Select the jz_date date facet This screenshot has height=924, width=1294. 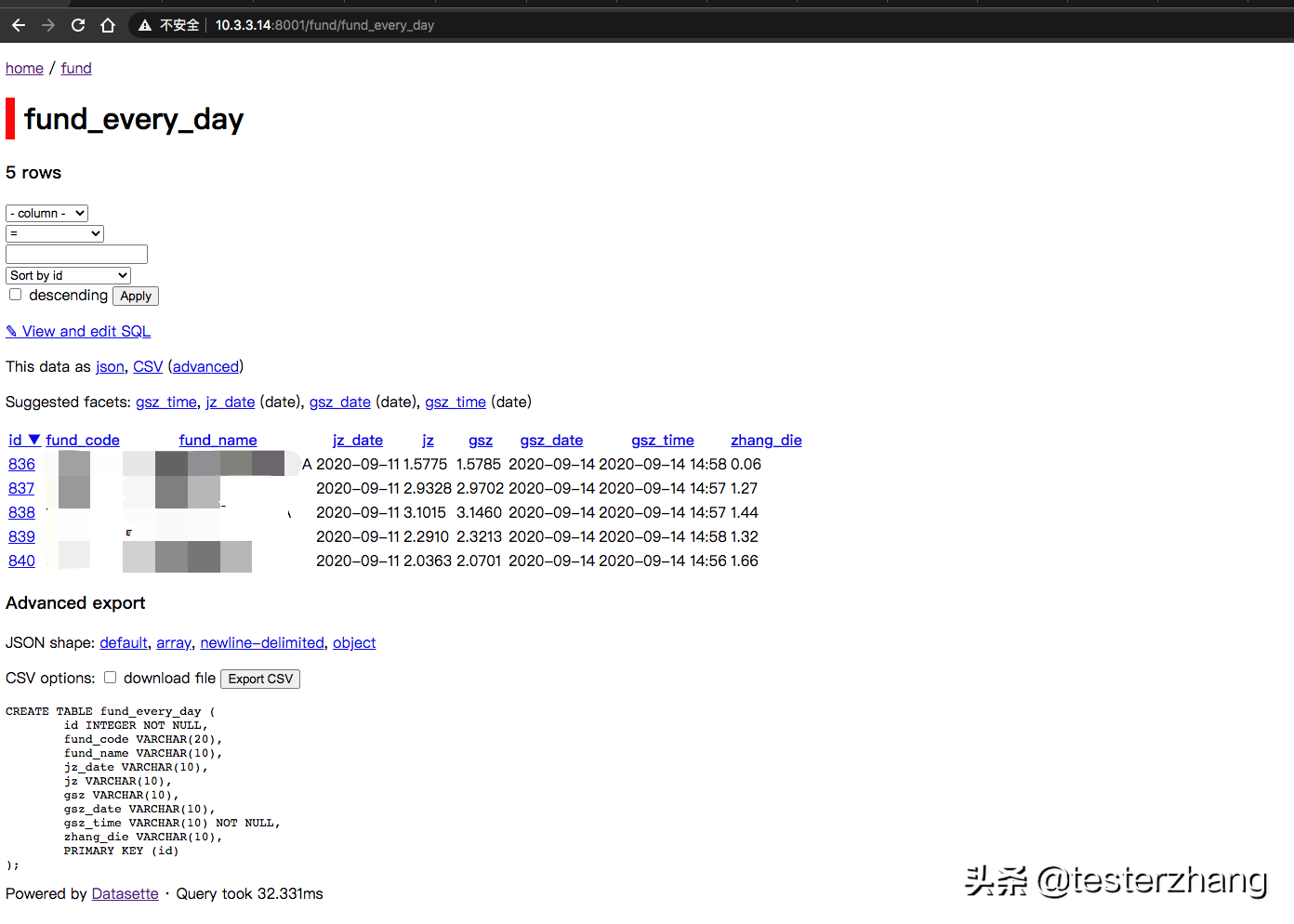231,402
